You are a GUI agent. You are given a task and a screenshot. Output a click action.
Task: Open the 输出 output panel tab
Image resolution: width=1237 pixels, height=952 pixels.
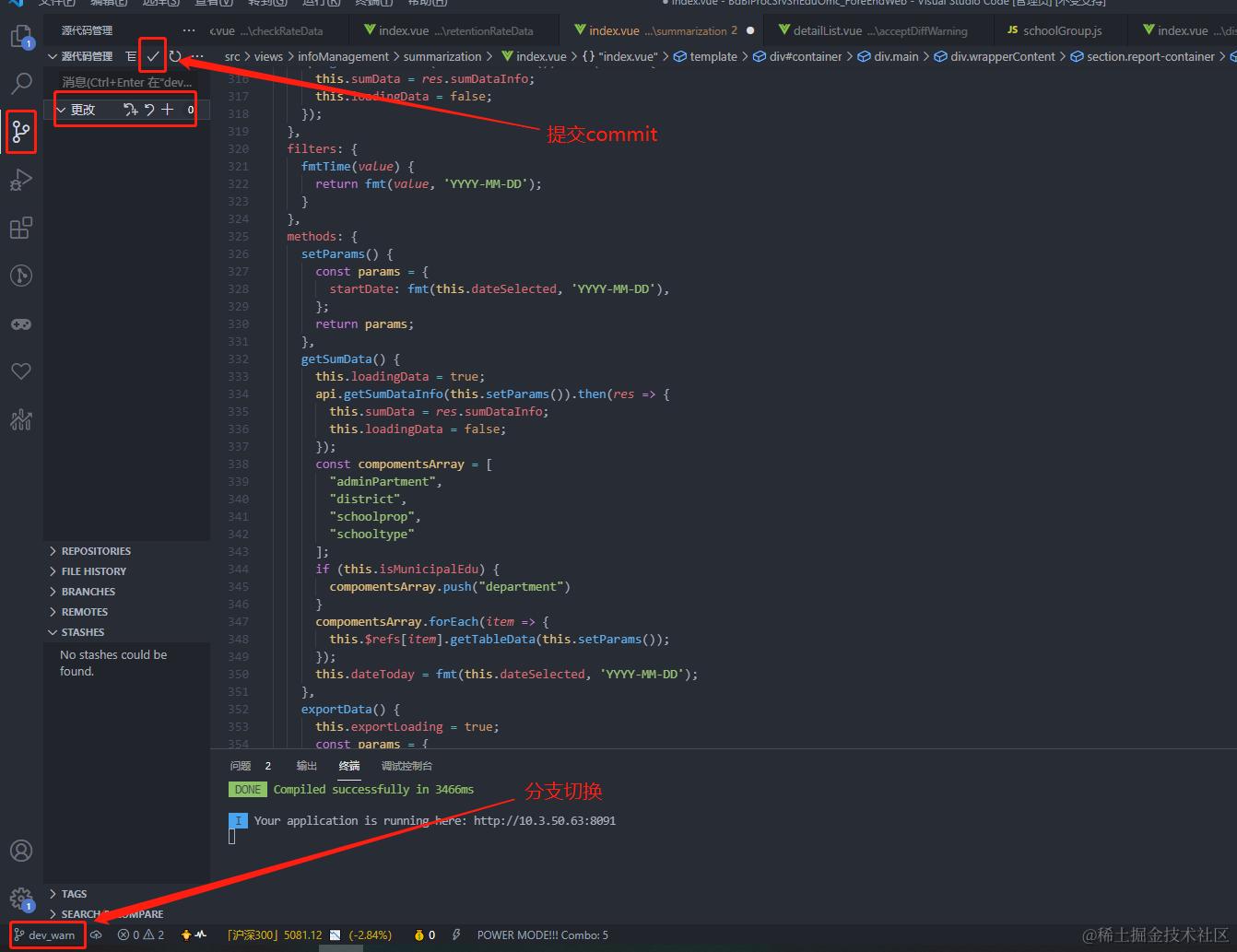click(307, 766)
